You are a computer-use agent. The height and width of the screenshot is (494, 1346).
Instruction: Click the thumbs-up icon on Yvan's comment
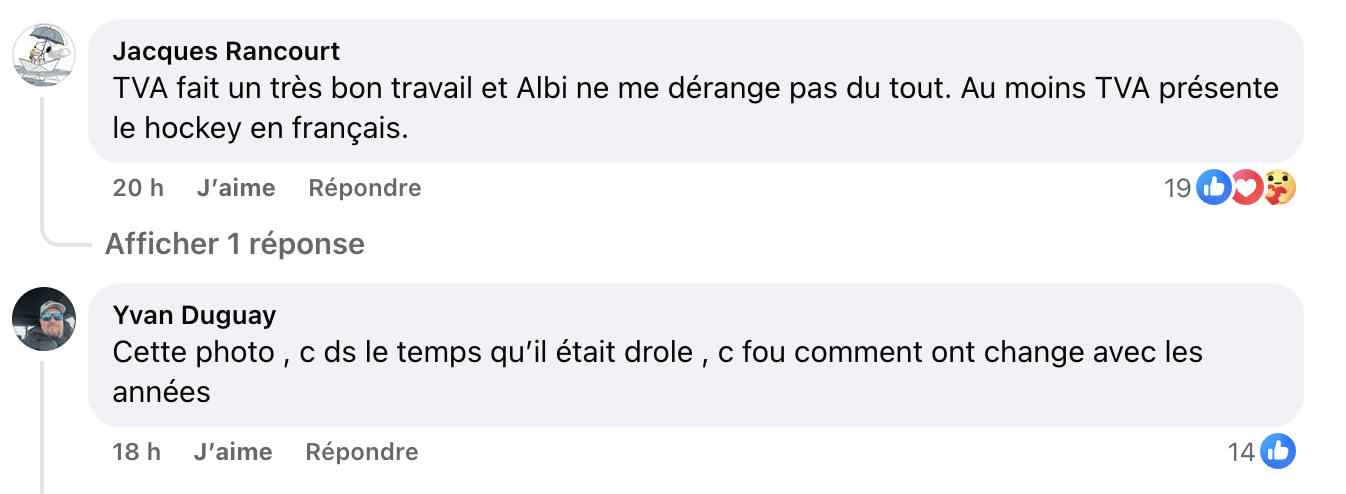point(1278,452)
